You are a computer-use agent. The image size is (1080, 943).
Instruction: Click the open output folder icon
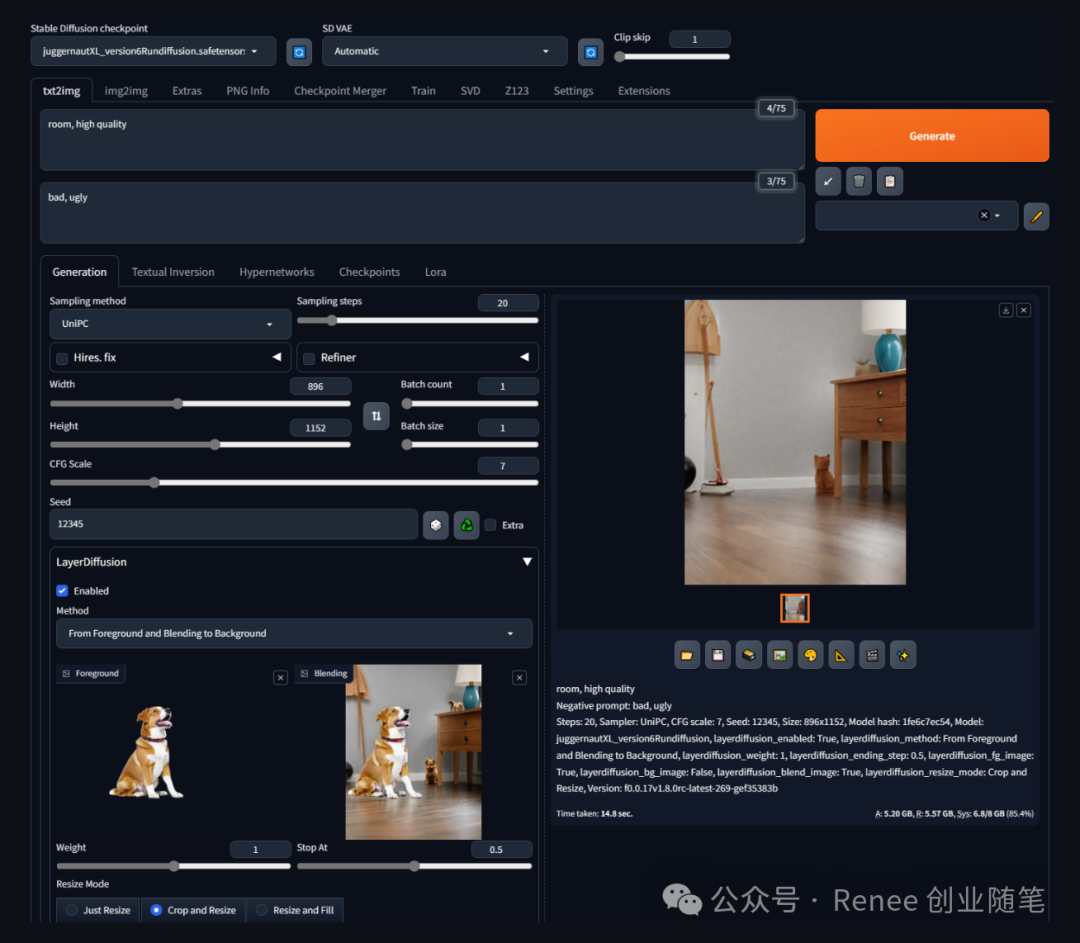(x=686, y=655)
